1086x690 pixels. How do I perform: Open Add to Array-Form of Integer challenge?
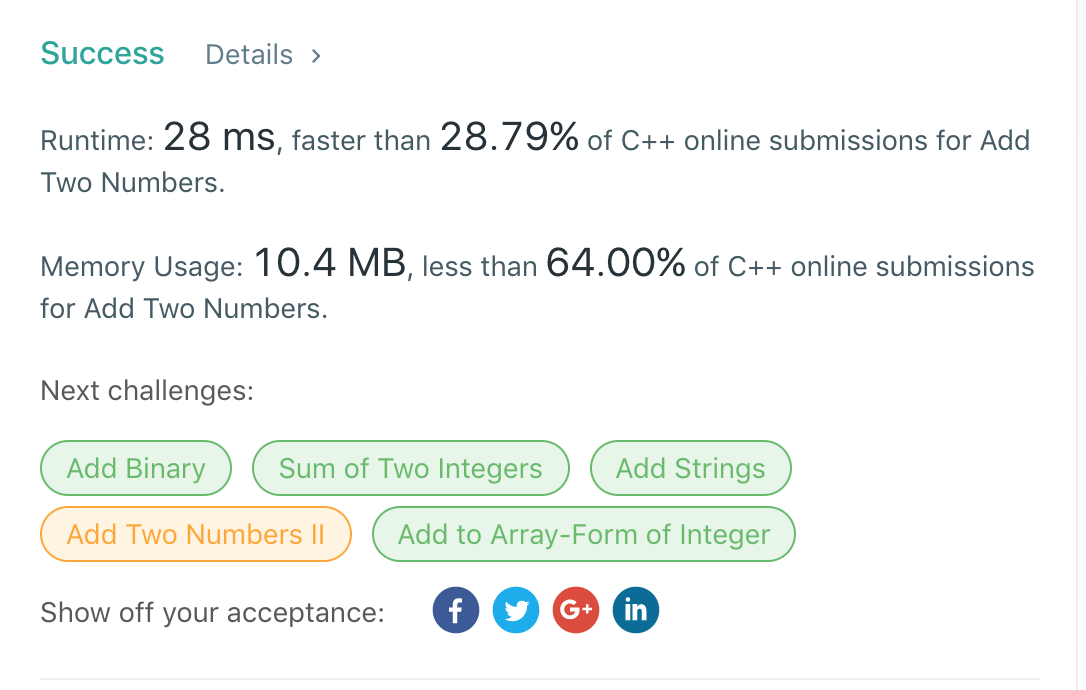584,534
